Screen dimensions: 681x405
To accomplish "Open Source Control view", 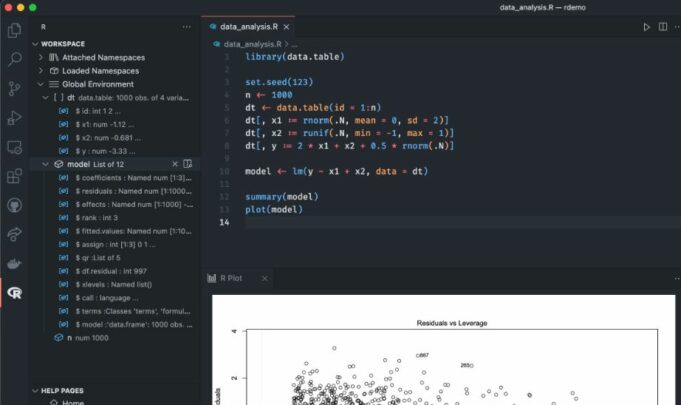I will point(14,89).
